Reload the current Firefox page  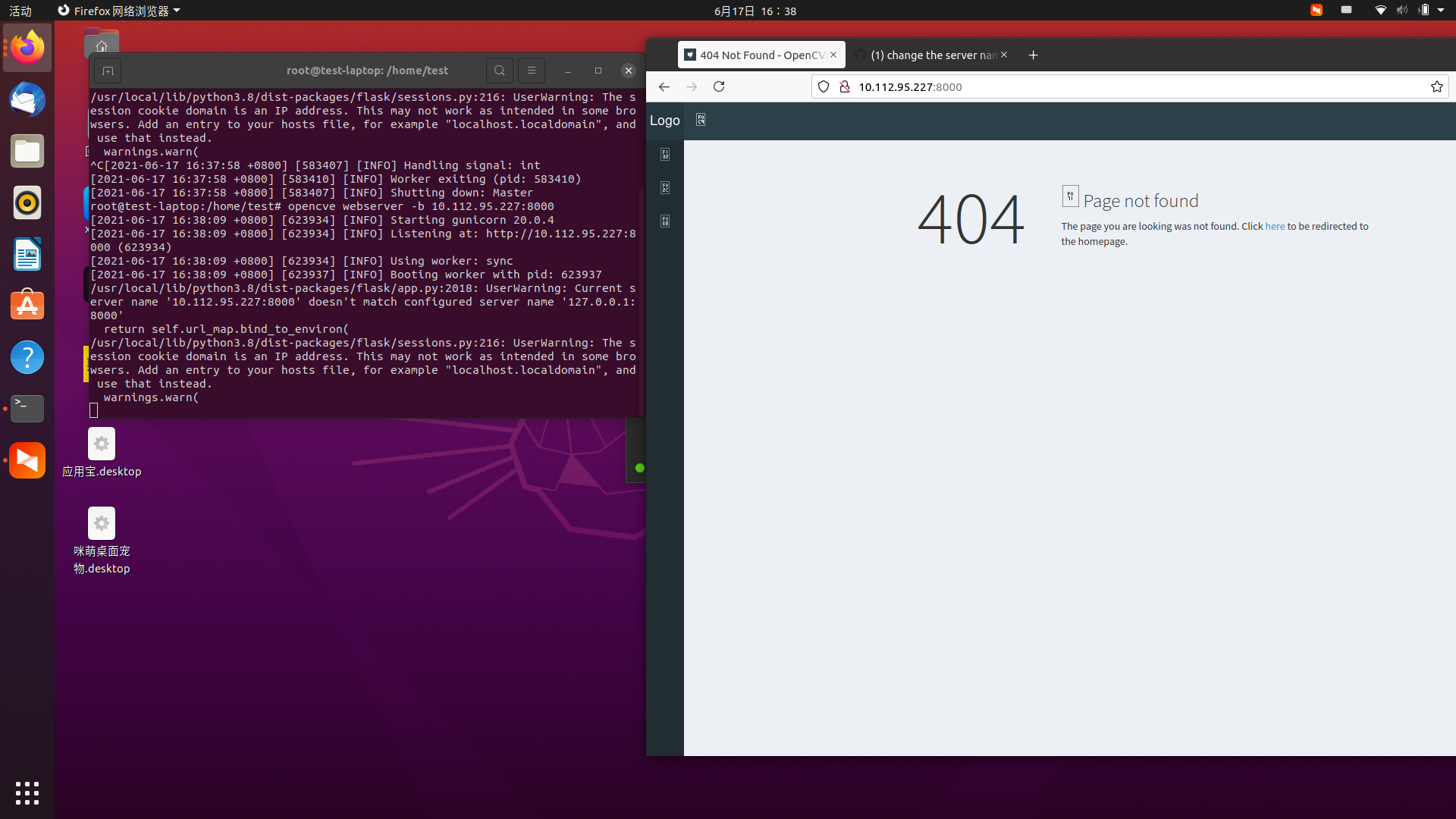click(x=719, y=86)
